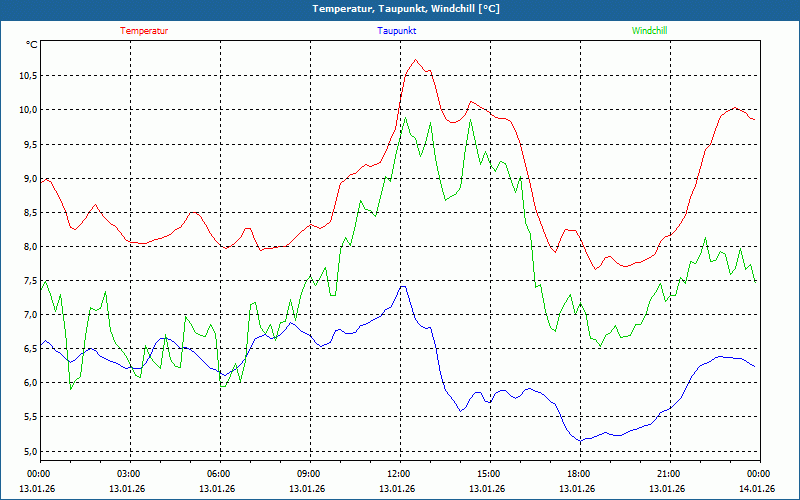The height and width of the screenshot is (500, 800).
Task: Select the 5,0 y-axis value label
Action: [x=29, y=452]
